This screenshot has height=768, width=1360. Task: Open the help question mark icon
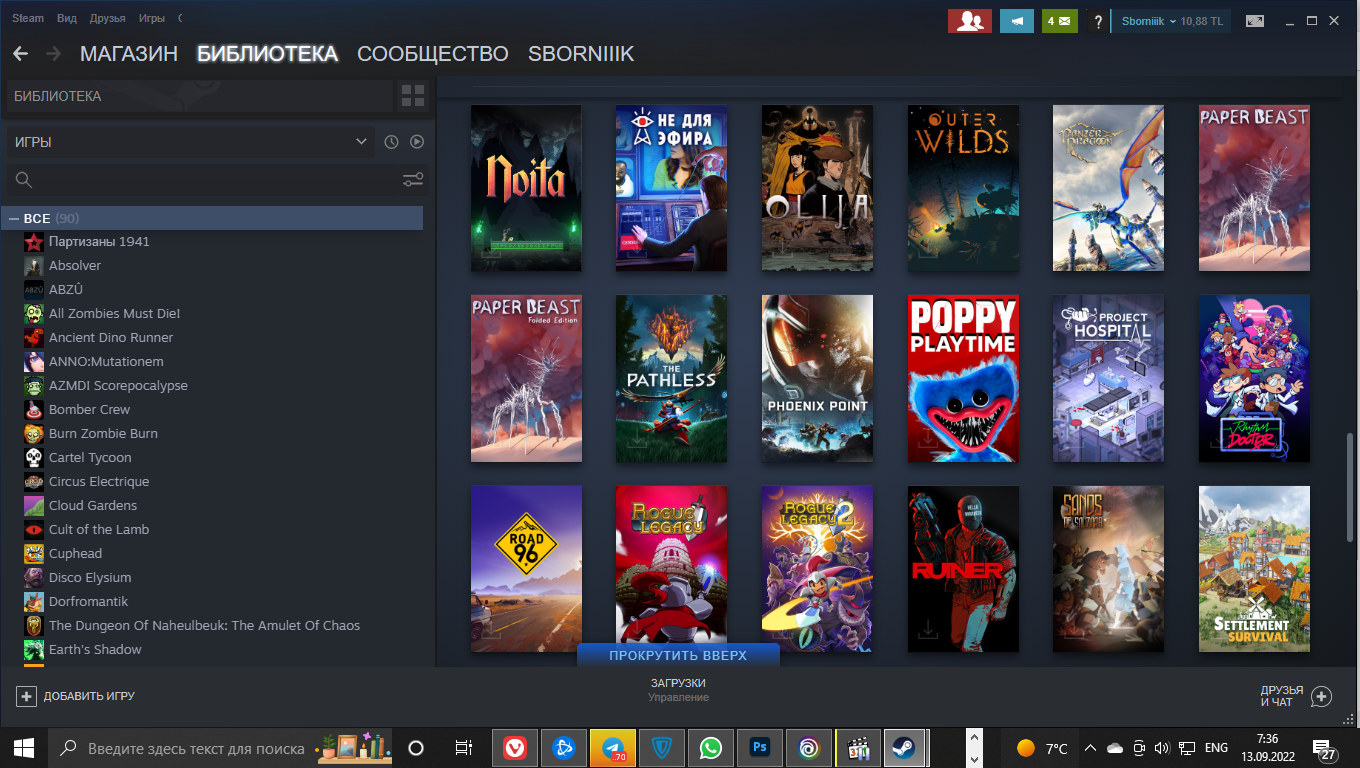(1098, 21)
